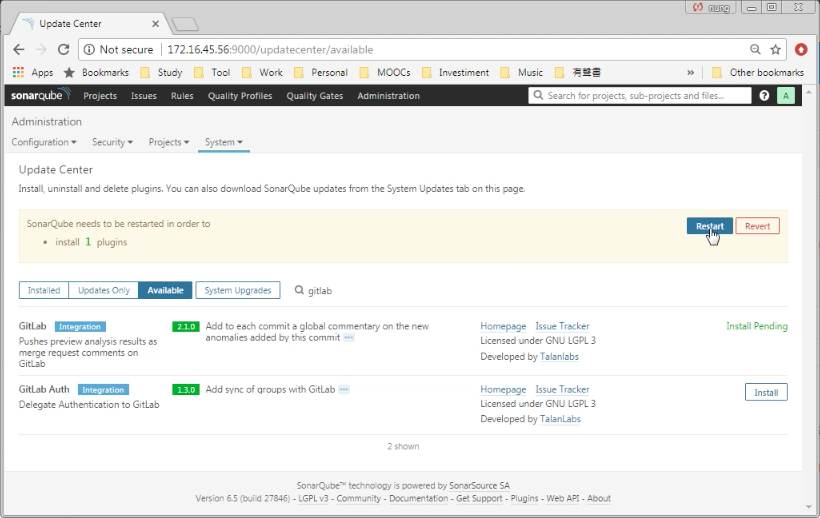
Task: Open the Investiment bookmarks folder
Action: [455, 73]
